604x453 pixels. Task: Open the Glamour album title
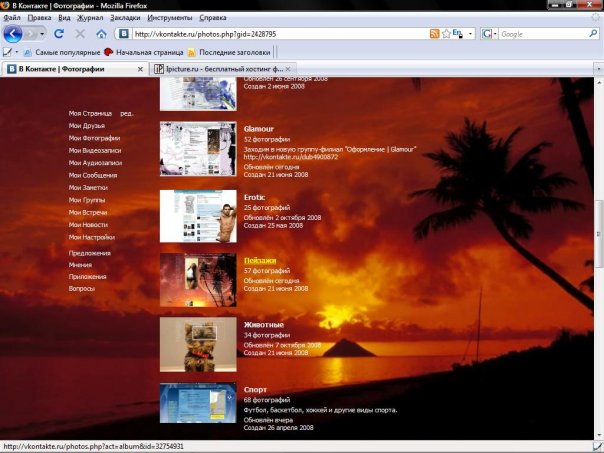258,129
